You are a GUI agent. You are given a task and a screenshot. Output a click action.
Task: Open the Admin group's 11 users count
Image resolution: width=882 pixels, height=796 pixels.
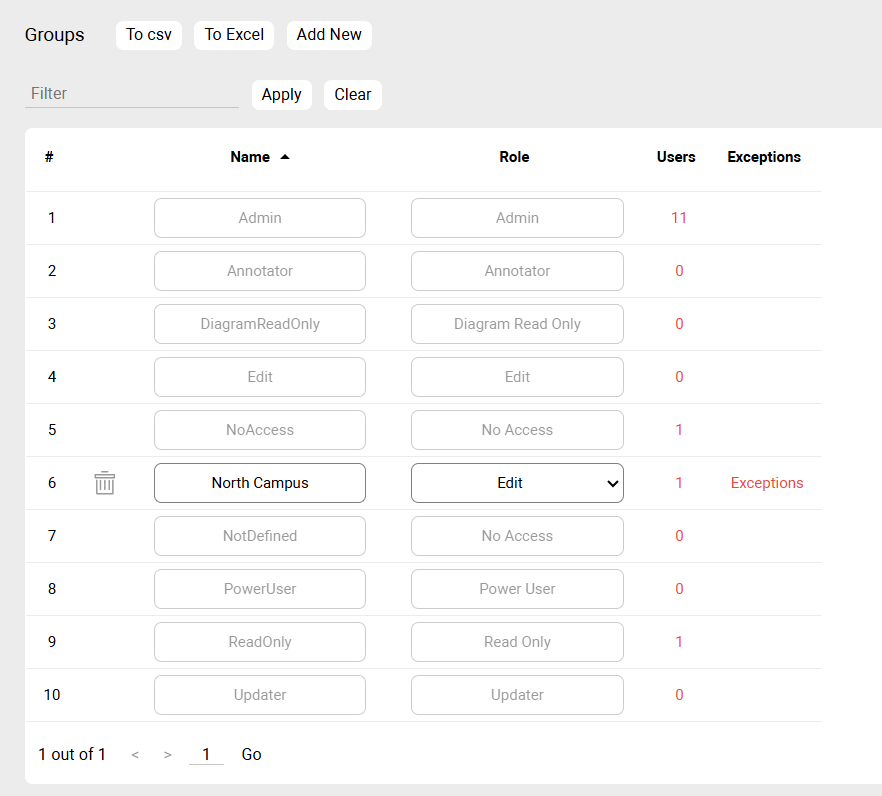[679, 218]
